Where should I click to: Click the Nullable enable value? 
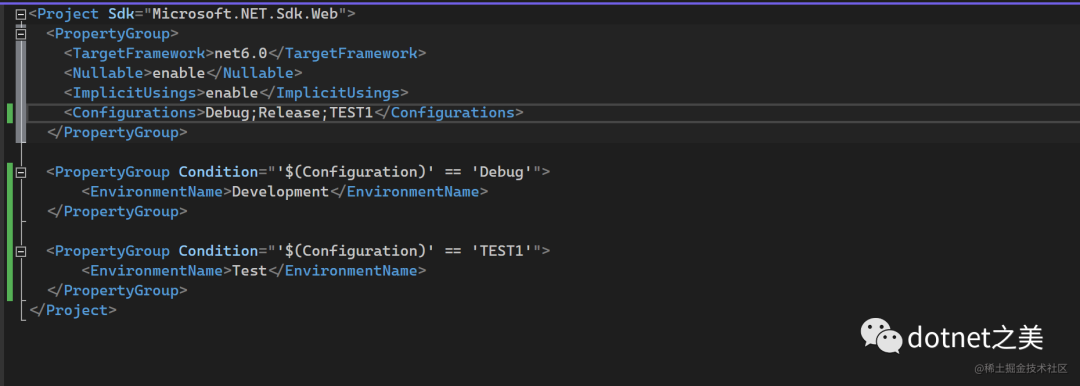(178, 72)
